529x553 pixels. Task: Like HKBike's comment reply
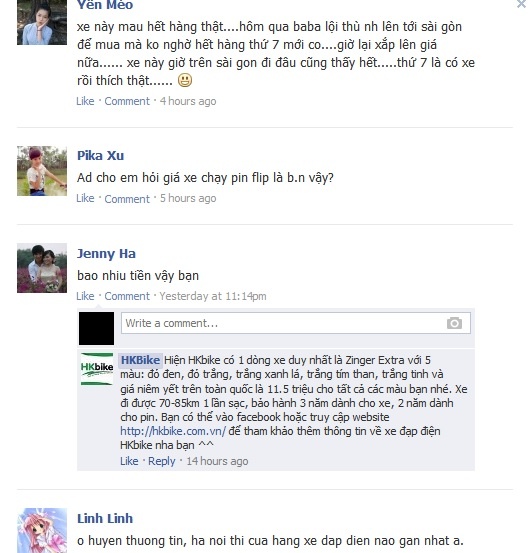(x=129, y=461)
